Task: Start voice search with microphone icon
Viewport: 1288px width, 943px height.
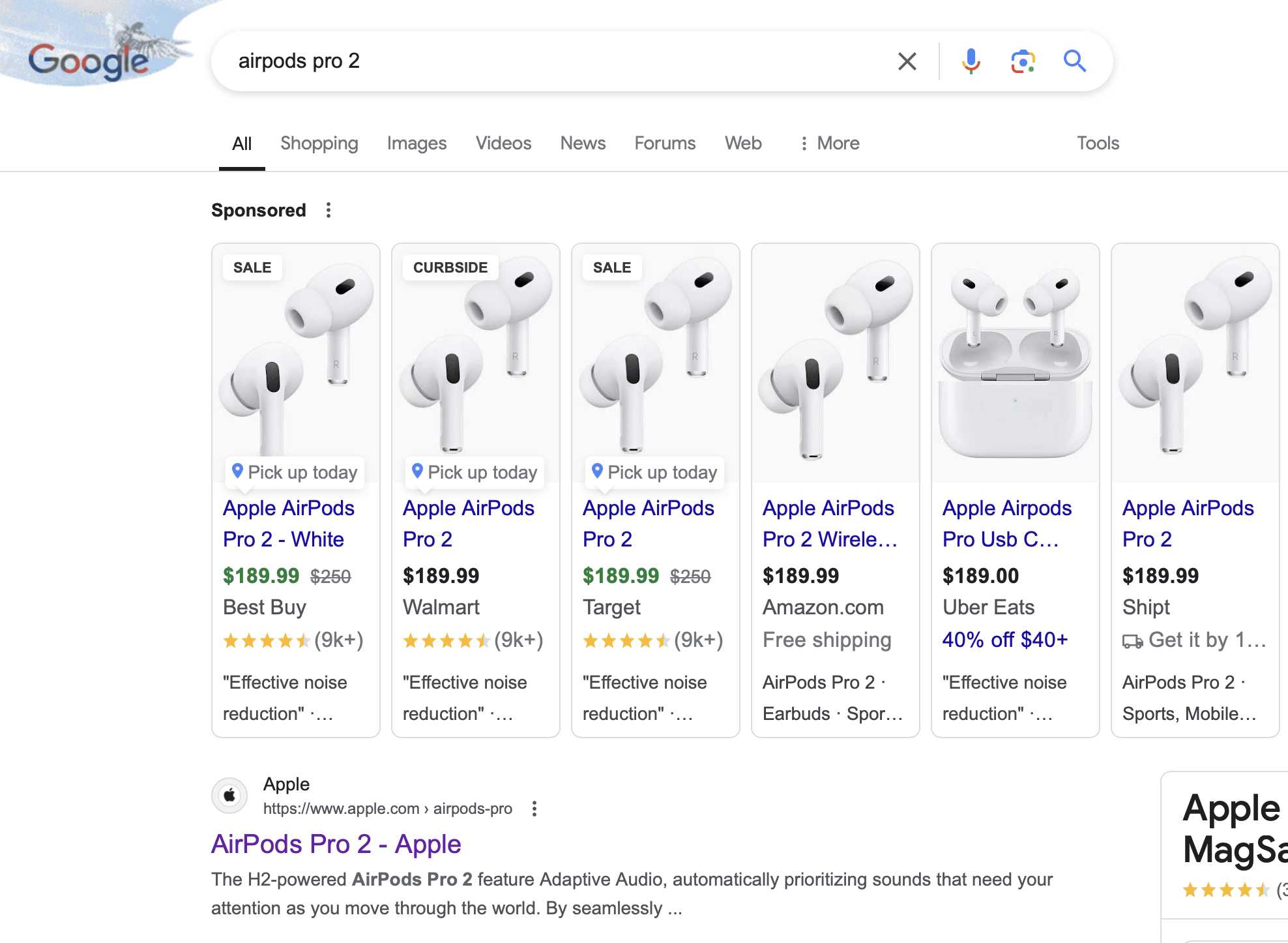Action: [971, 61]
